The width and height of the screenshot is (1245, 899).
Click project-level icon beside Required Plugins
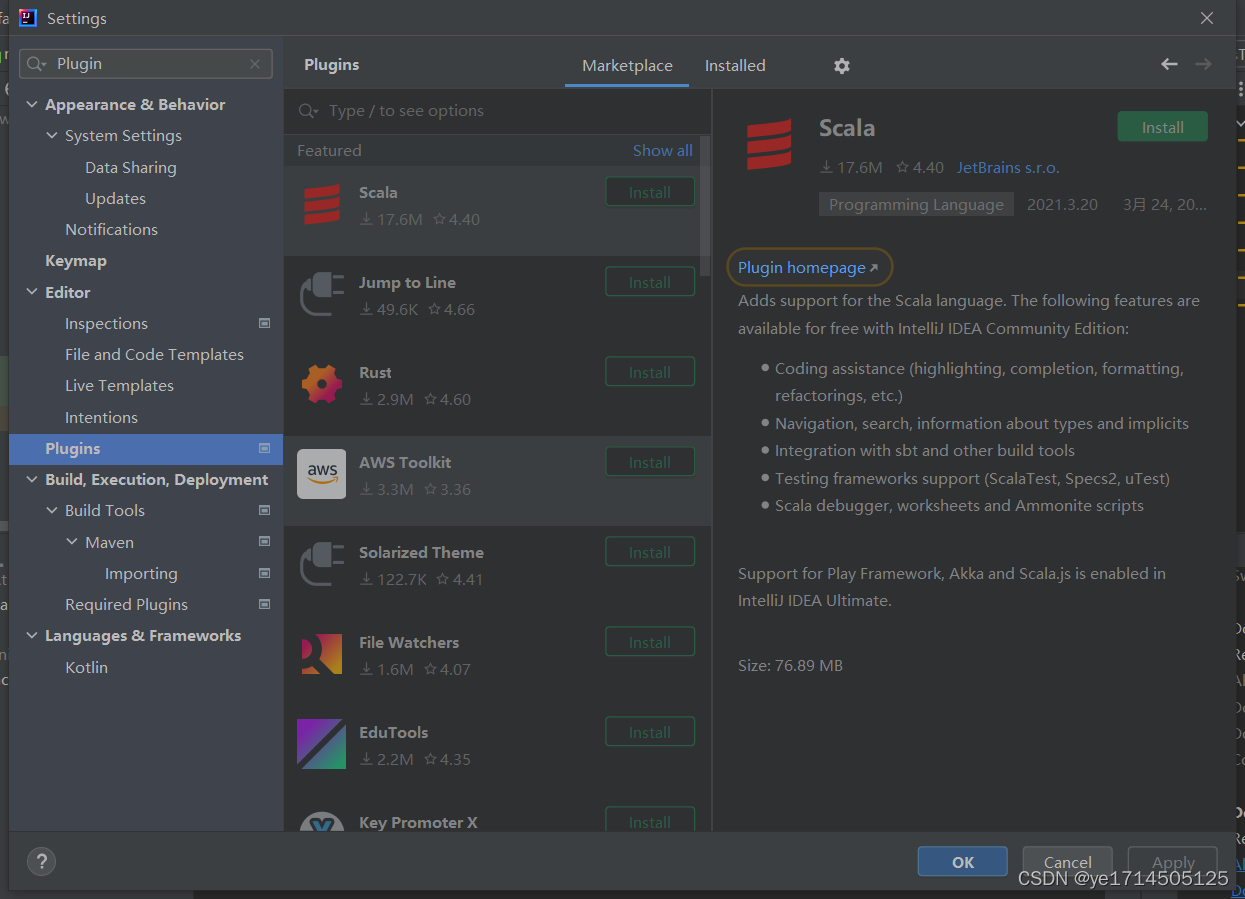pyautogui.click(x=265, y=604)
